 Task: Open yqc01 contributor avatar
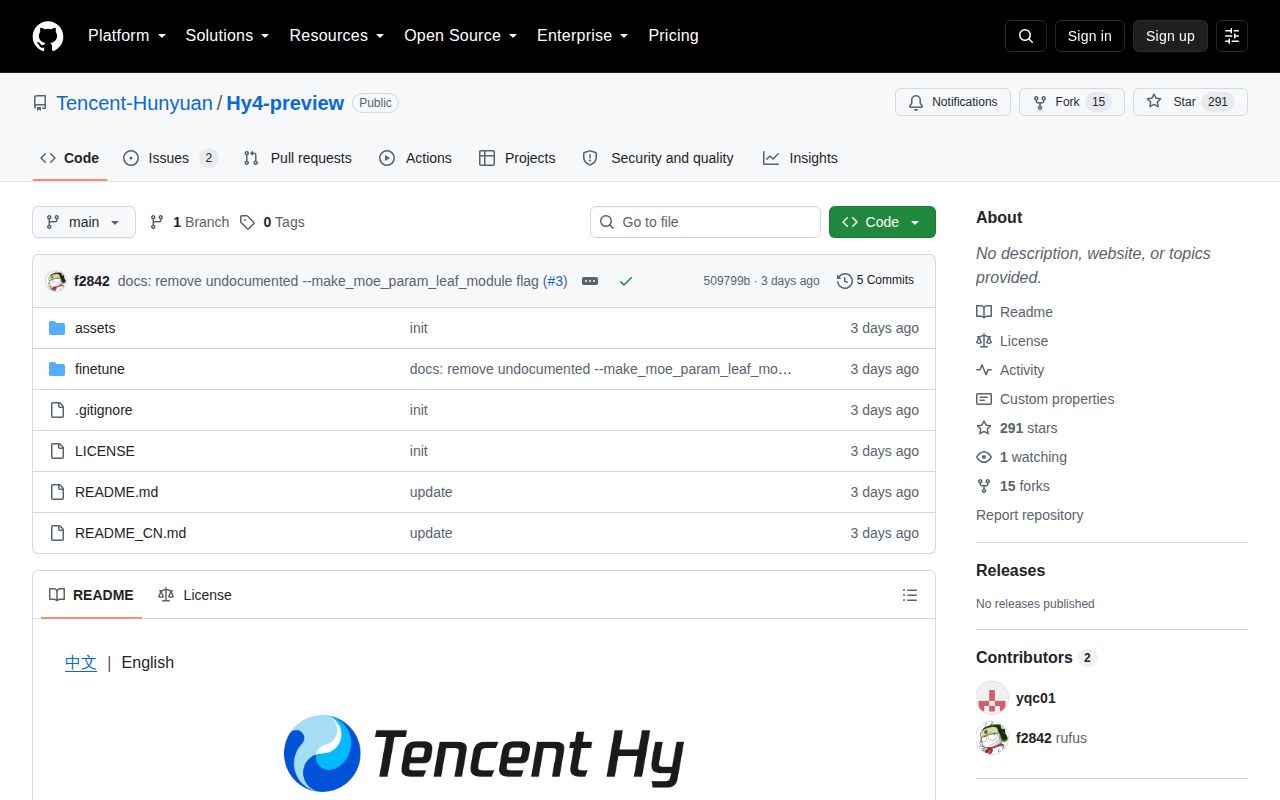[992, 698]
